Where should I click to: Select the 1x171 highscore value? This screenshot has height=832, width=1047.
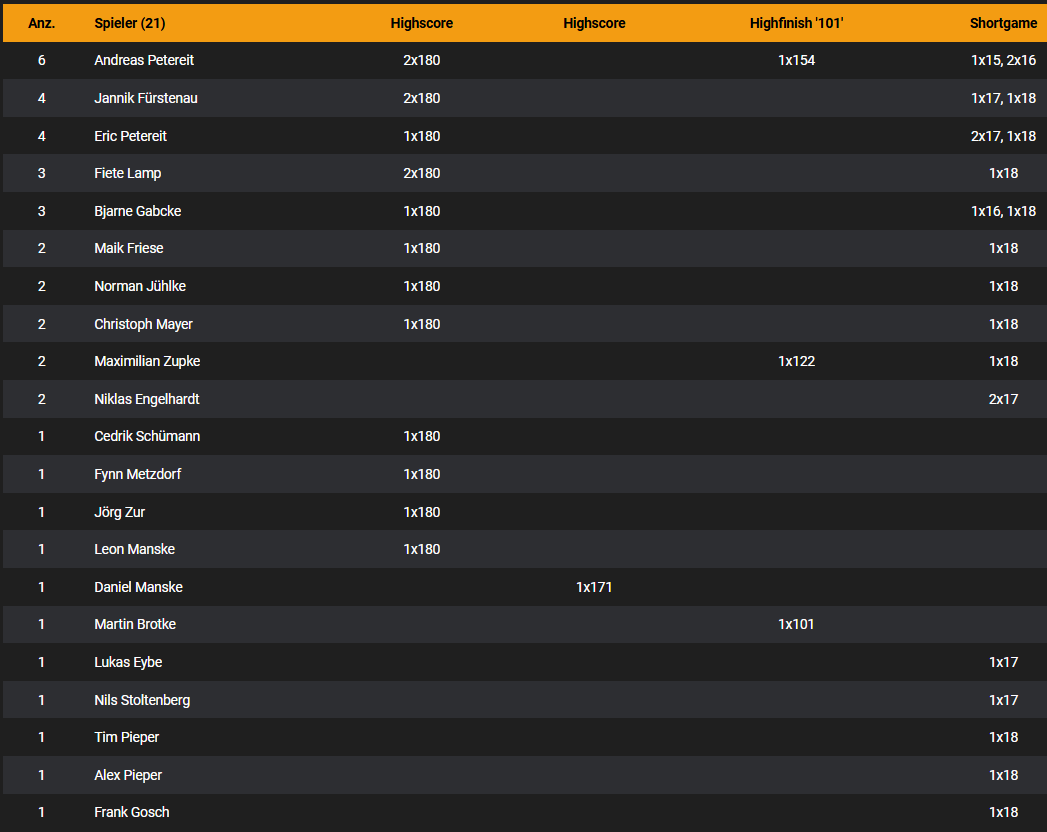click(x=594, y=587)
